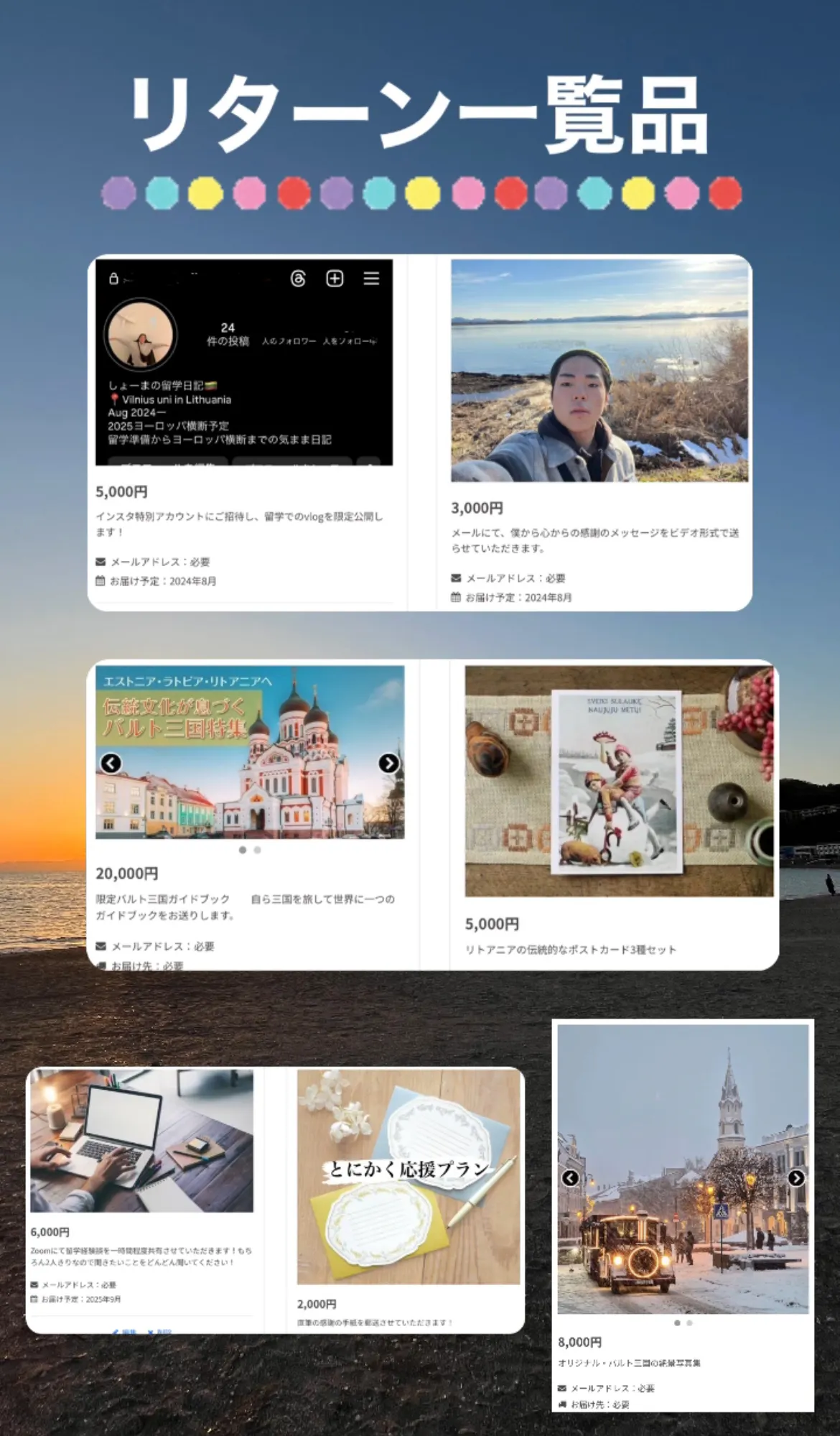Show next snowy town photo
Image resolution: width=840 pixels, height=1436 pixels.
pos(796,1178)
